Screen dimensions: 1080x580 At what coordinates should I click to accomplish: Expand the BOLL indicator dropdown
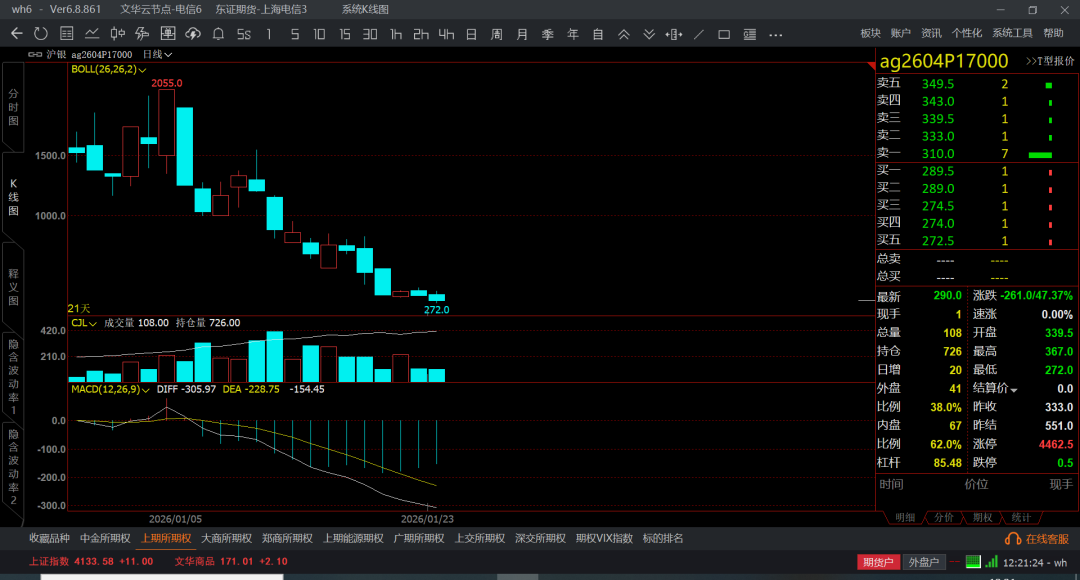coord(144,70)
